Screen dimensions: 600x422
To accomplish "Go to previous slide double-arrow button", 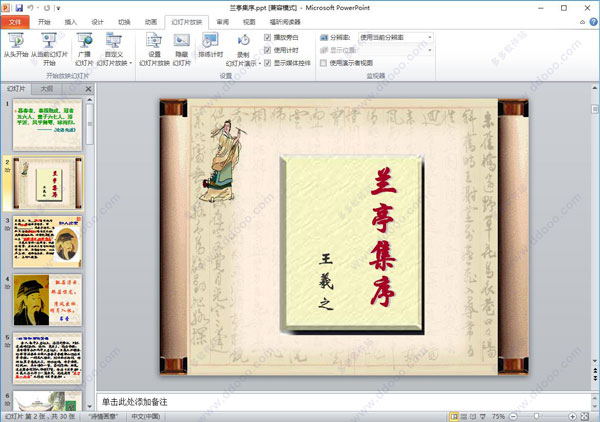I will [595, 371].
